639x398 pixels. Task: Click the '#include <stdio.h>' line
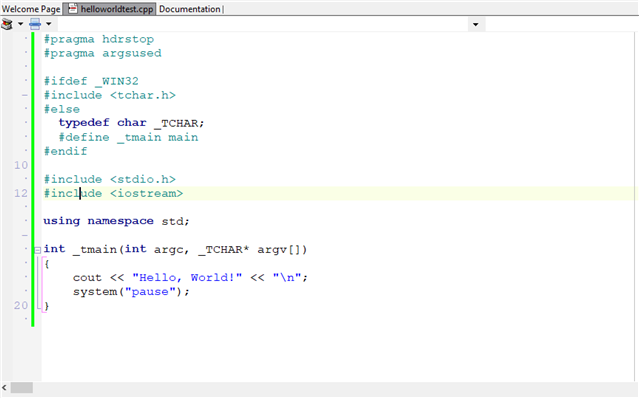pos(110,180)
